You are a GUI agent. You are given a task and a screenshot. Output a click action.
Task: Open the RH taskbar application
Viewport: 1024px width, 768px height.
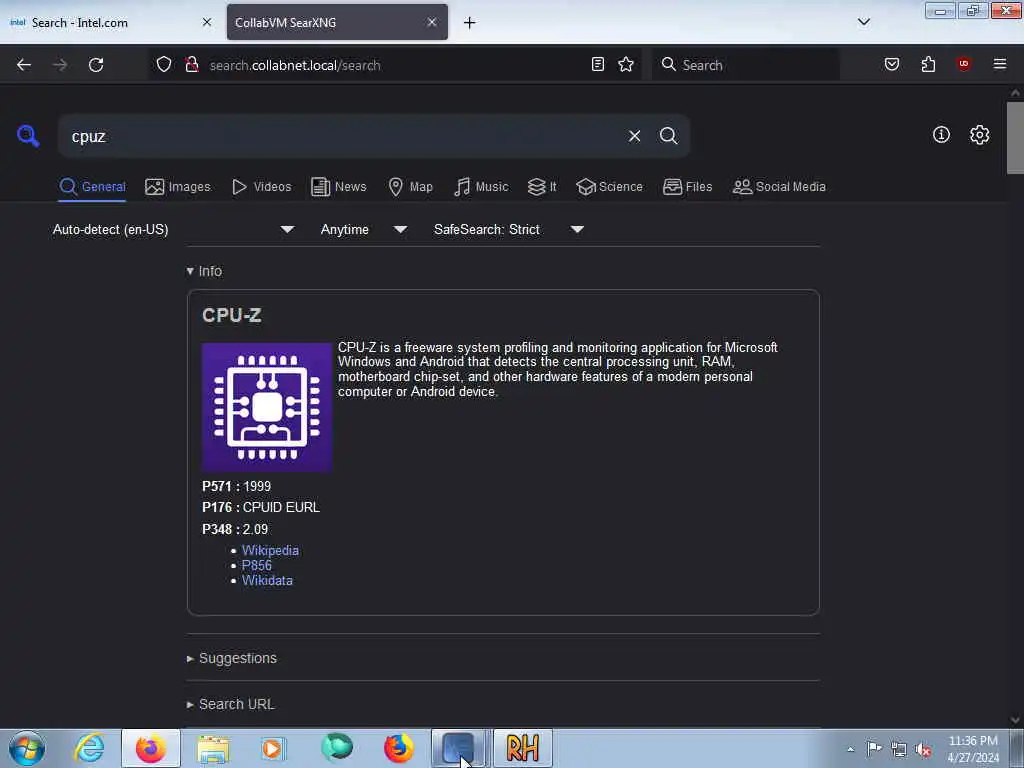pos(523,748)
